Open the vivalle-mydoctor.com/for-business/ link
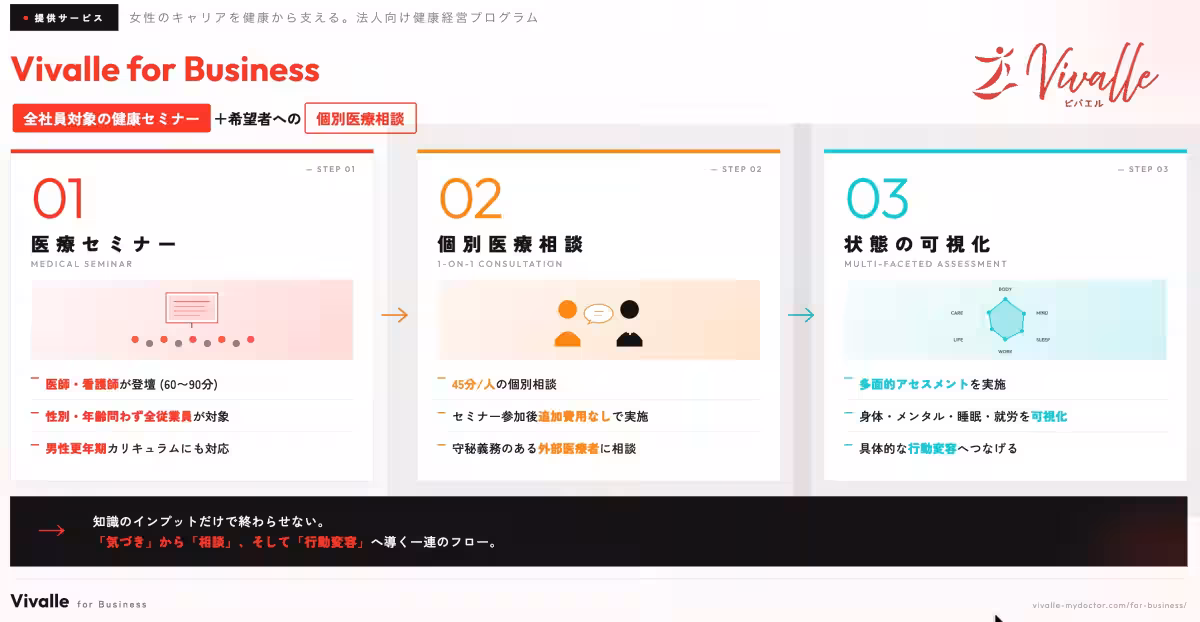 point(1108,605)
